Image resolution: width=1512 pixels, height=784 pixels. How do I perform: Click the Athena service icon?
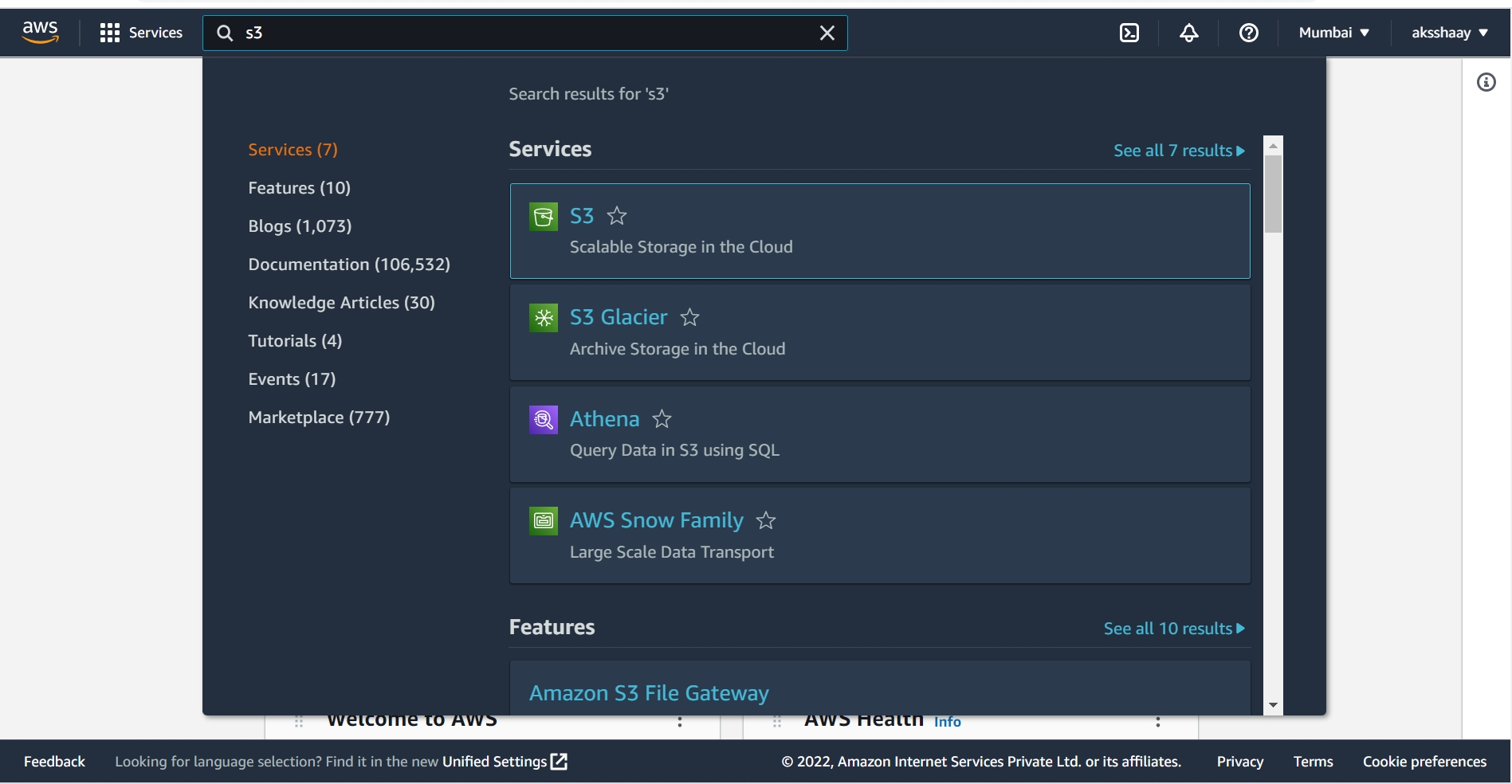[x=544, y=419]
